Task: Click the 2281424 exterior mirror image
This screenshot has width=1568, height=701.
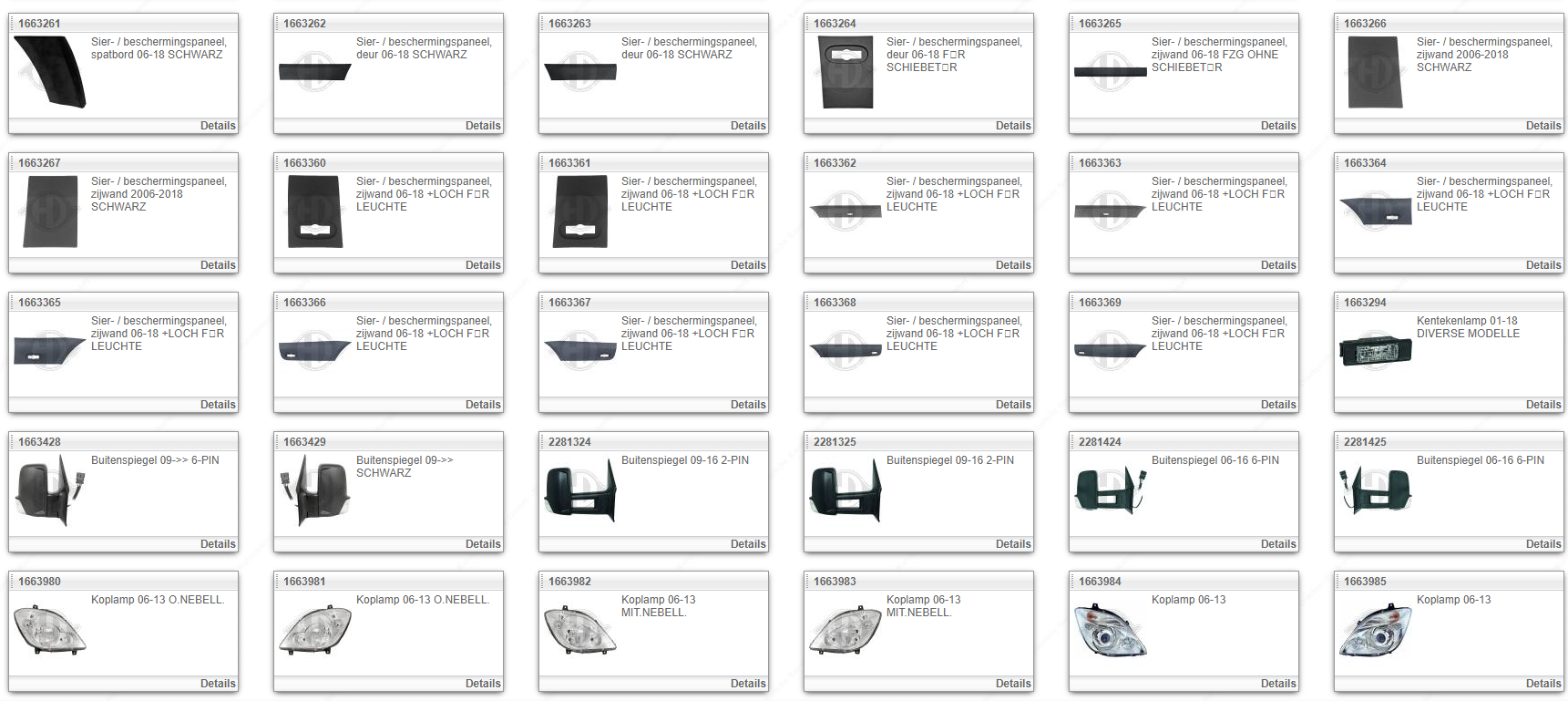Action: tap(1111, 491)
